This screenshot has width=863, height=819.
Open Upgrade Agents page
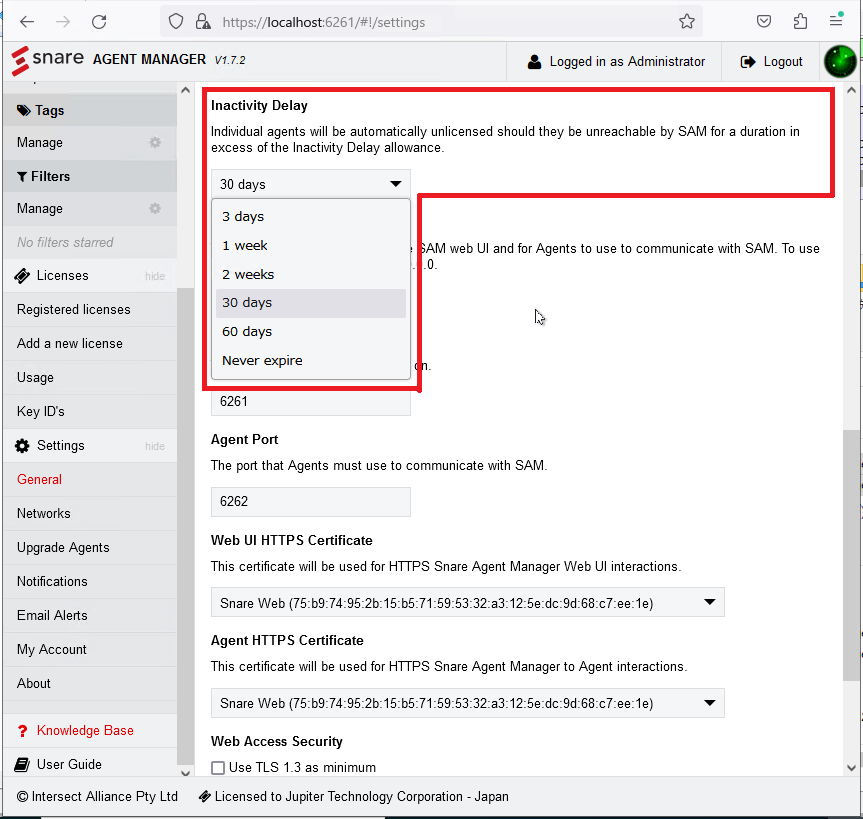(x=90, y=548)
